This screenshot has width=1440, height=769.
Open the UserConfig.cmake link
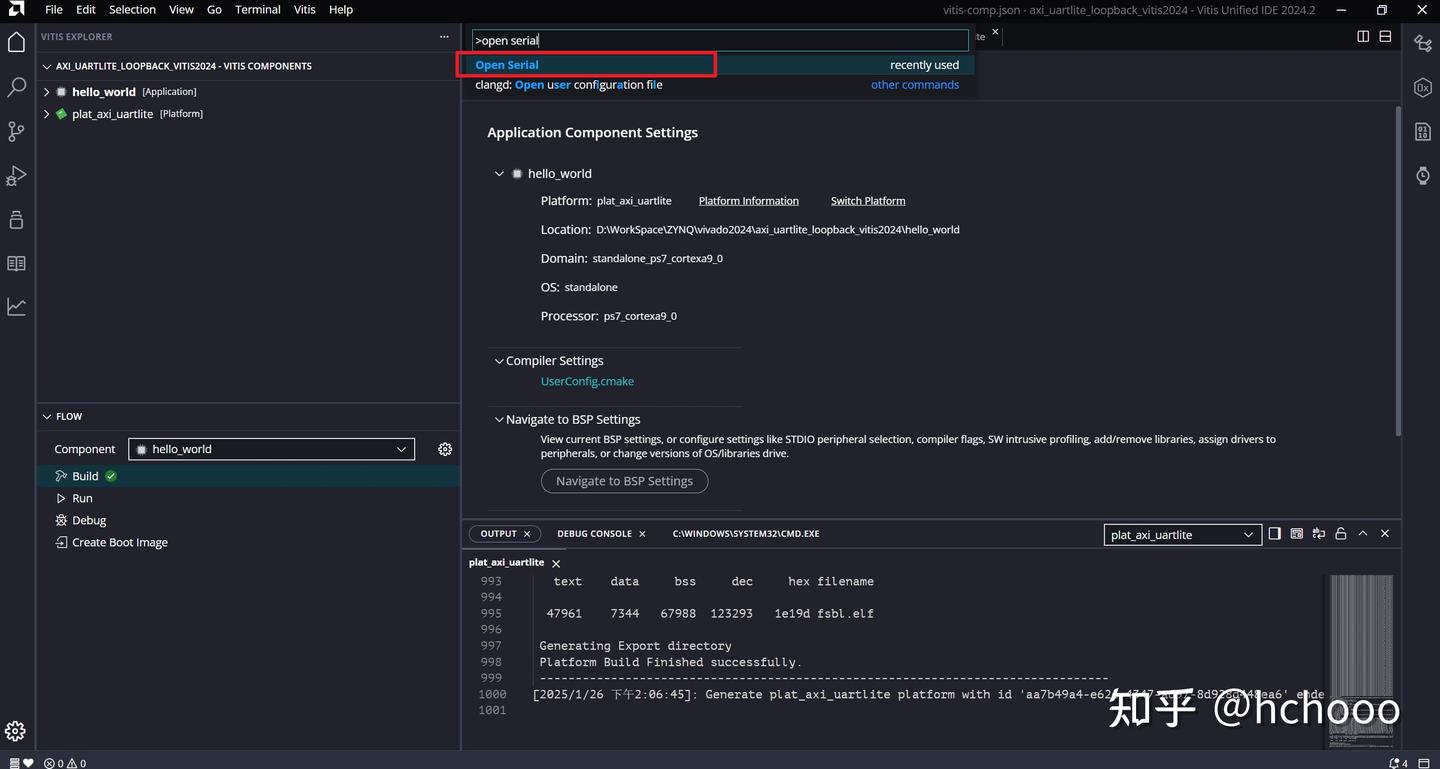pos(587,381)
